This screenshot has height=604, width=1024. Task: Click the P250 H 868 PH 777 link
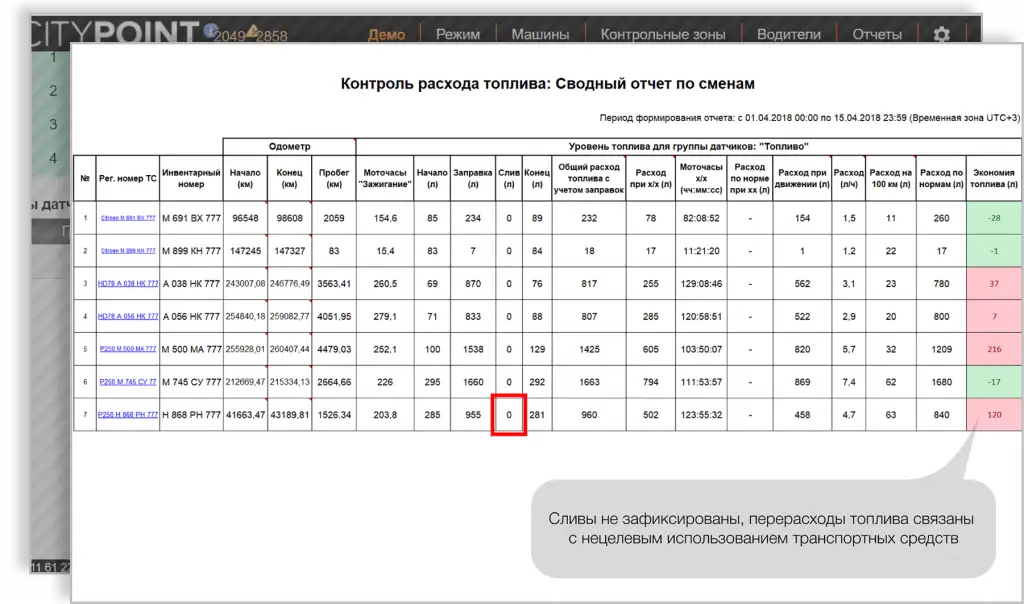click(127, 414)
